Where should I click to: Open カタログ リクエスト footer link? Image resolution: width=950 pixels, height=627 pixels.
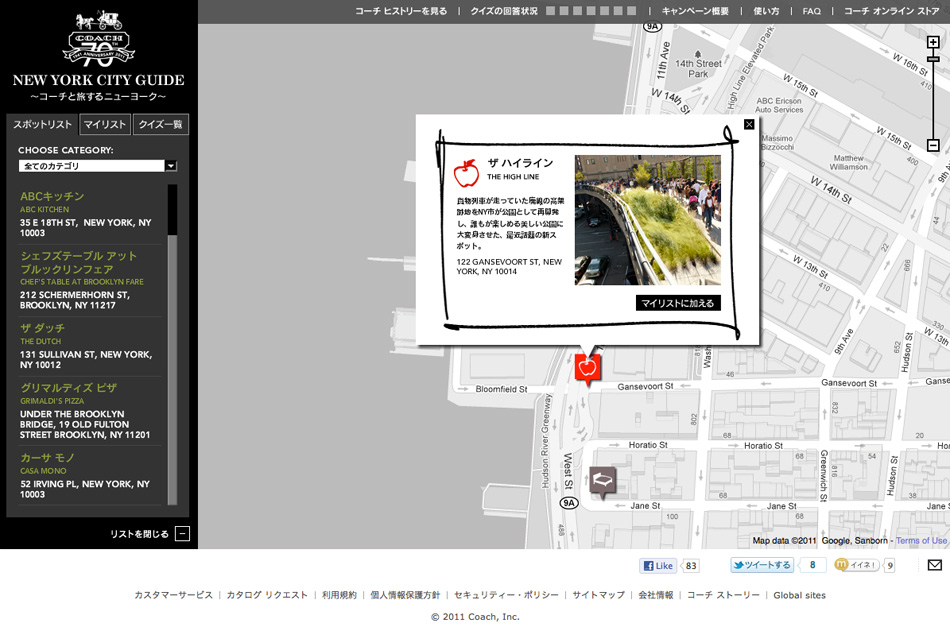(x=267, y=595)
